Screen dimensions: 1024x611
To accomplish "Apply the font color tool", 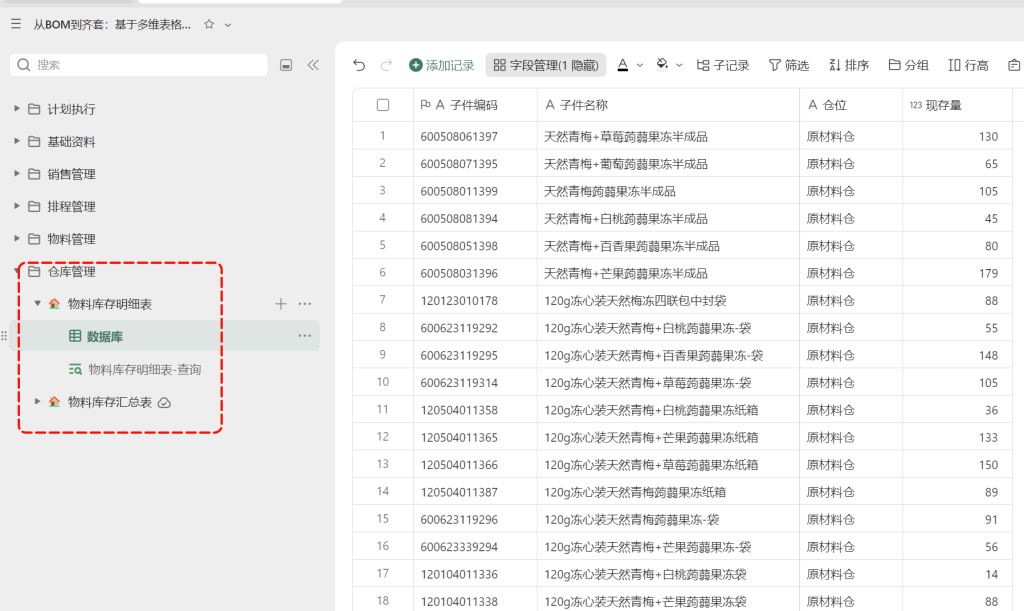I will click(623, 65).
